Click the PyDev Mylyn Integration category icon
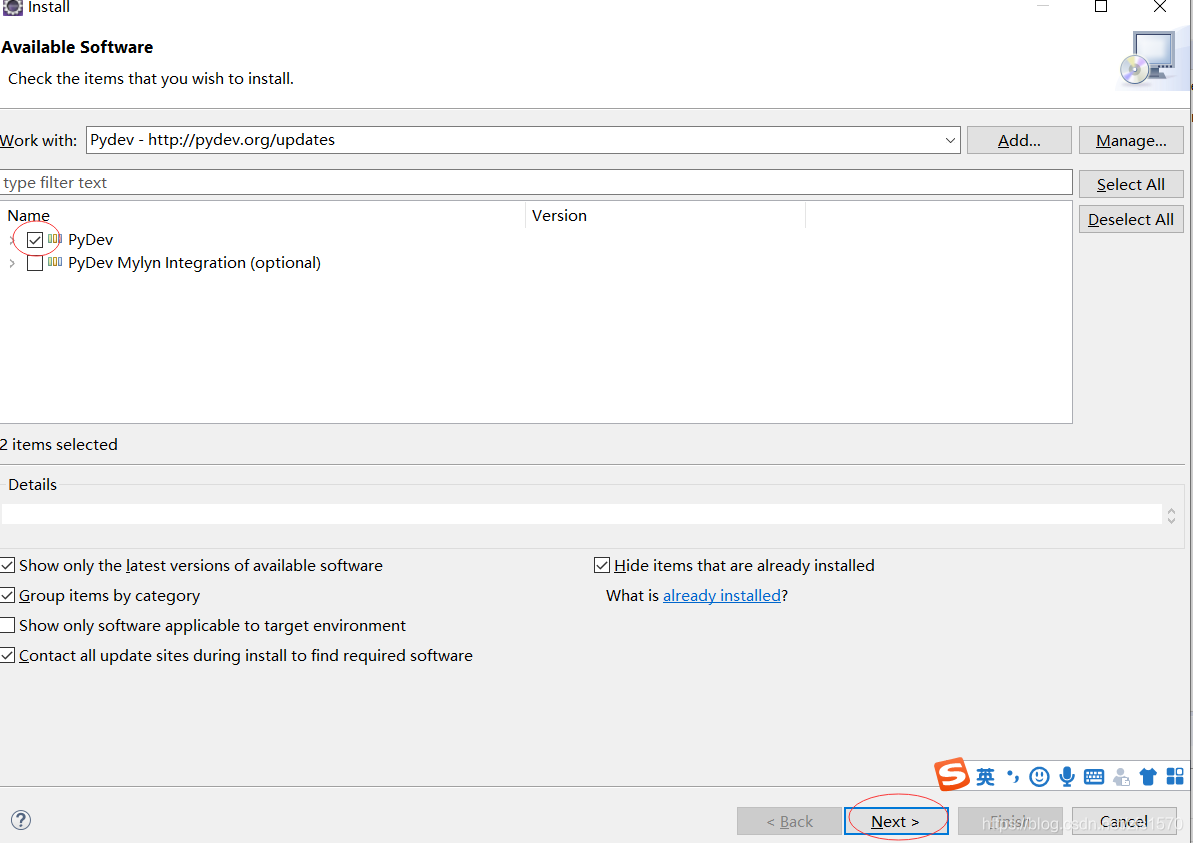The image size is (1193, 843). point(55,262)
